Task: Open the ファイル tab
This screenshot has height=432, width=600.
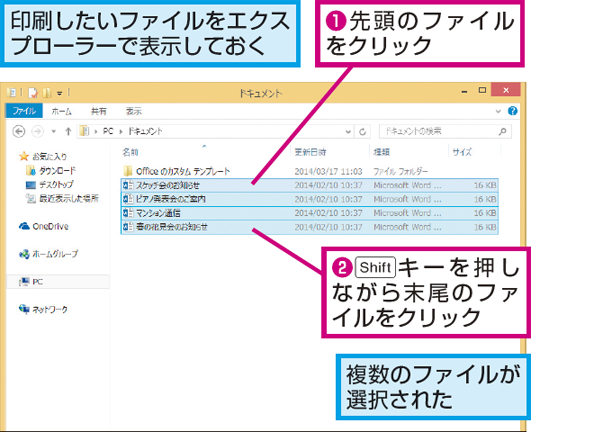Action: tap(24, 111)
